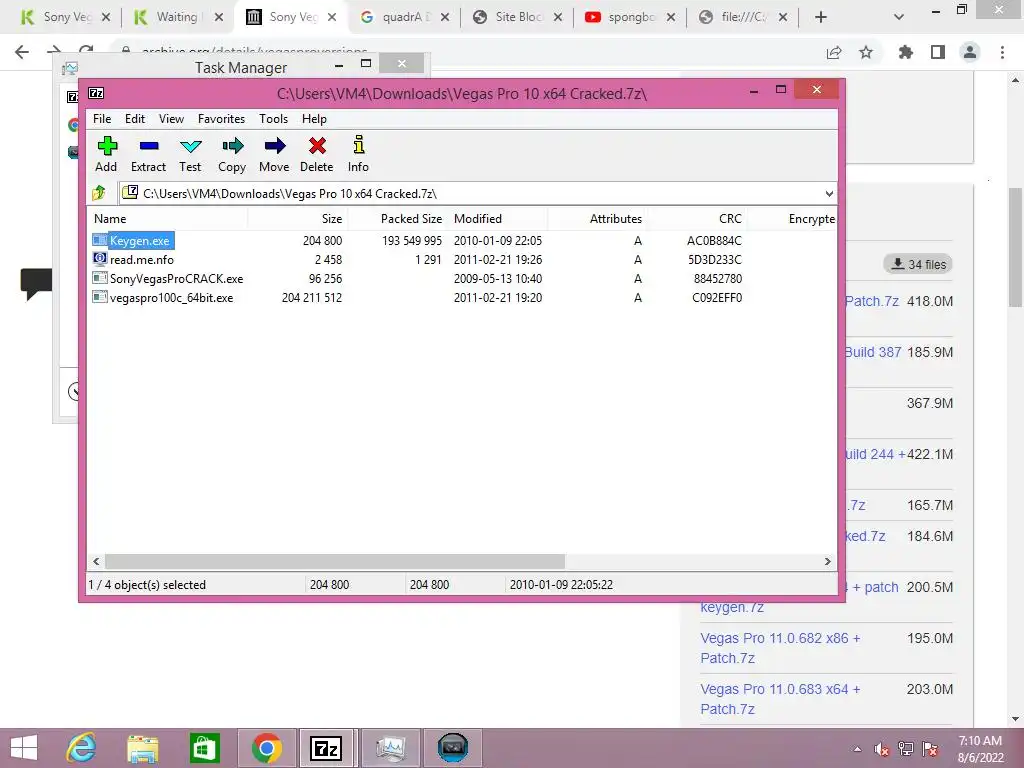Screen dimensions: 1024x768
Task: Click the Keygen.exe file icon
Action: point(99,240)
